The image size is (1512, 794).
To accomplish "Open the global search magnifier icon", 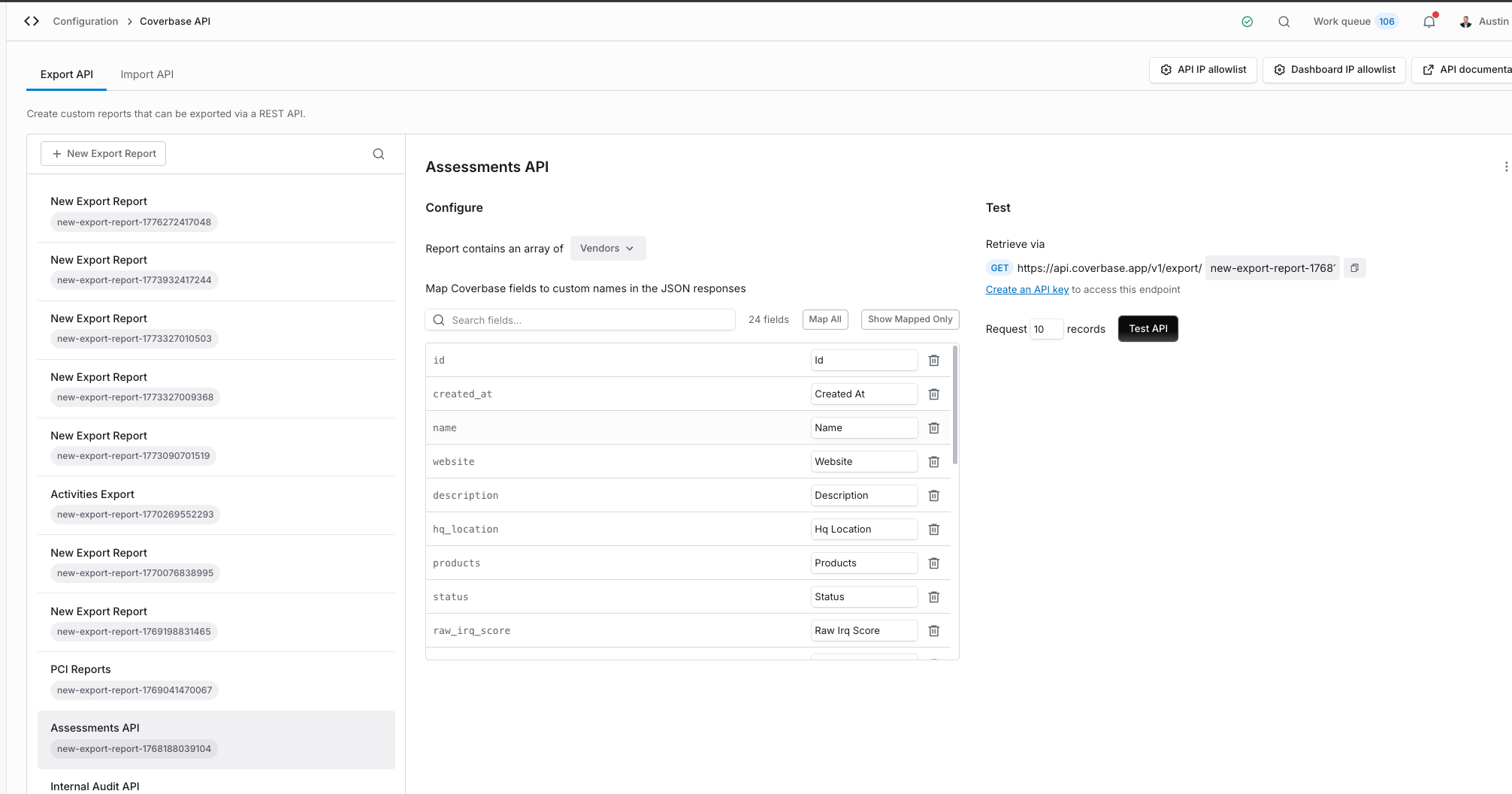I will (x=1284, y=22).
